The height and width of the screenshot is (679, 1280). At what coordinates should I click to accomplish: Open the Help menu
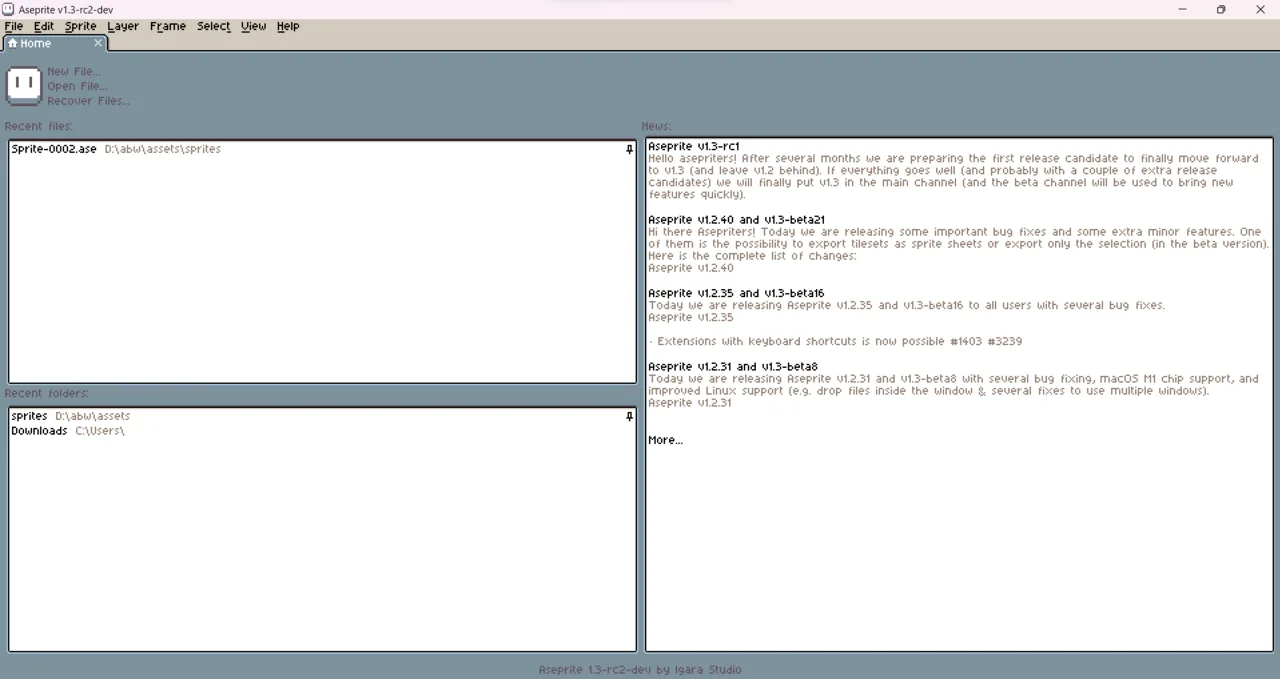[x=288, y=26]
